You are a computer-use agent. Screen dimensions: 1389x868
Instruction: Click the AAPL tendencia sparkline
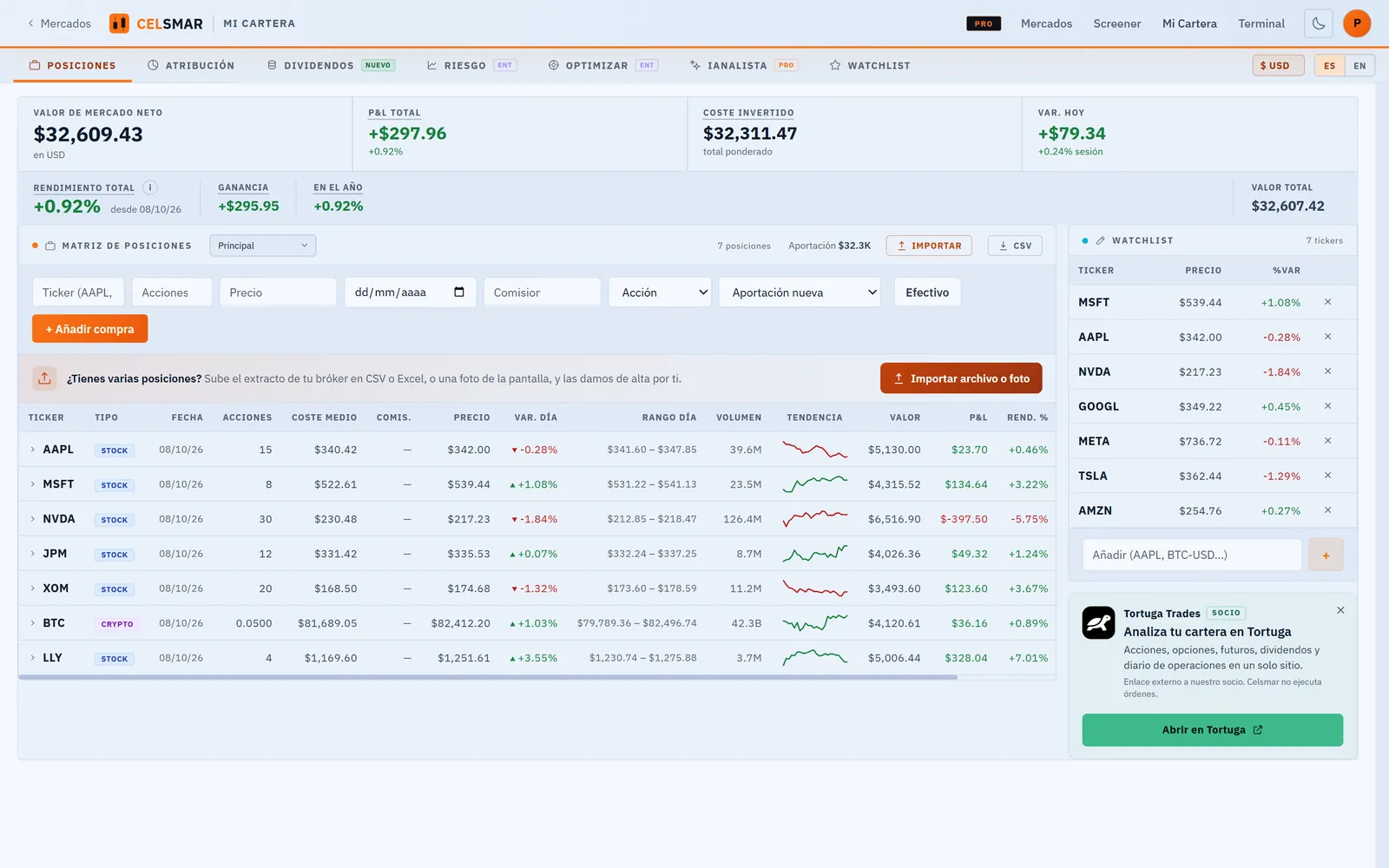click(814, 450)
